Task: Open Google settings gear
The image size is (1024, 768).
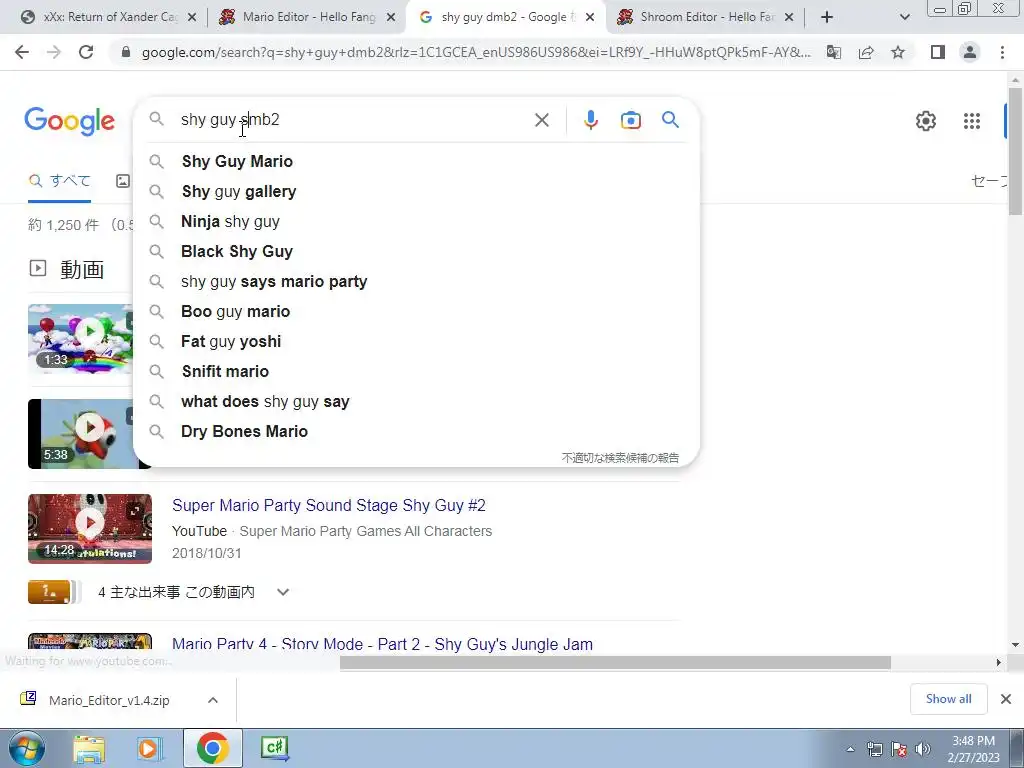Action: click(925, 121)
